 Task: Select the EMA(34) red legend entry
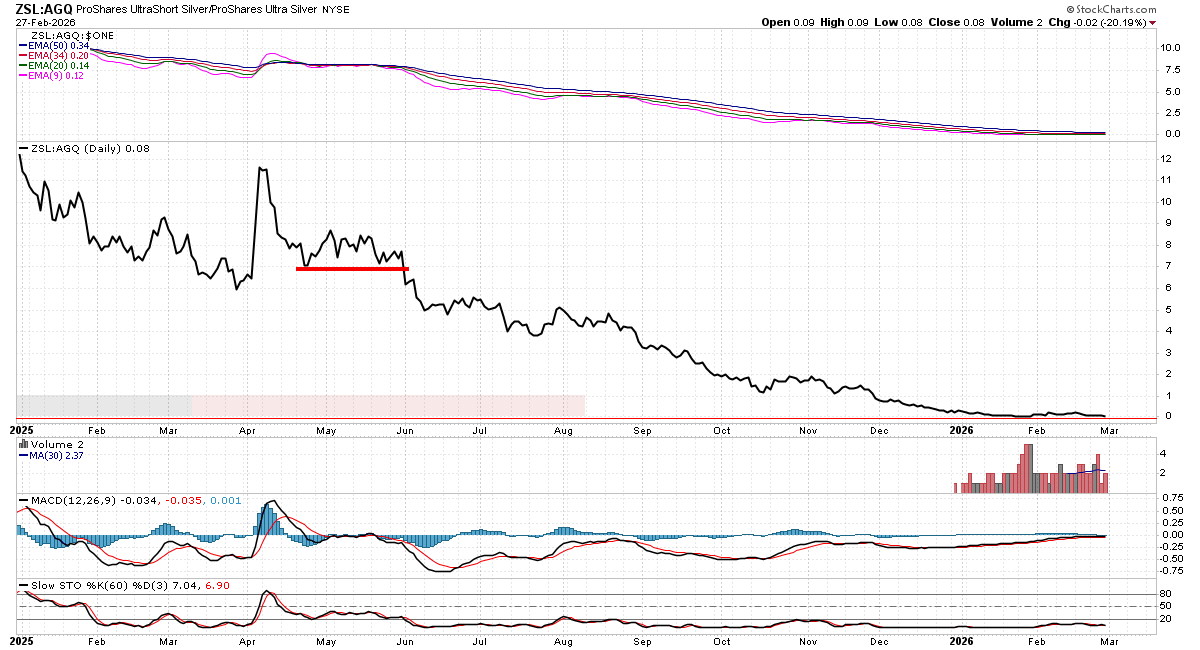click(58, 56)
